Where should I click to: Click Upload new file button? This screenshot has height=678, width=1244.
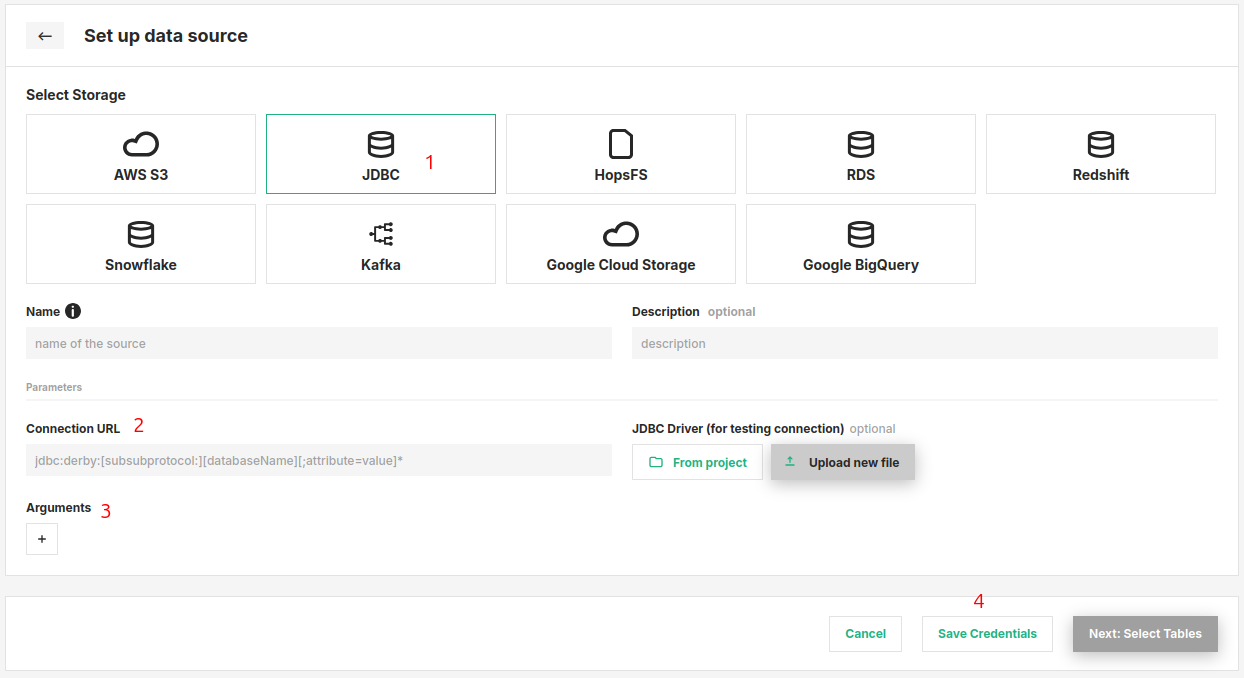pos(842,462)
